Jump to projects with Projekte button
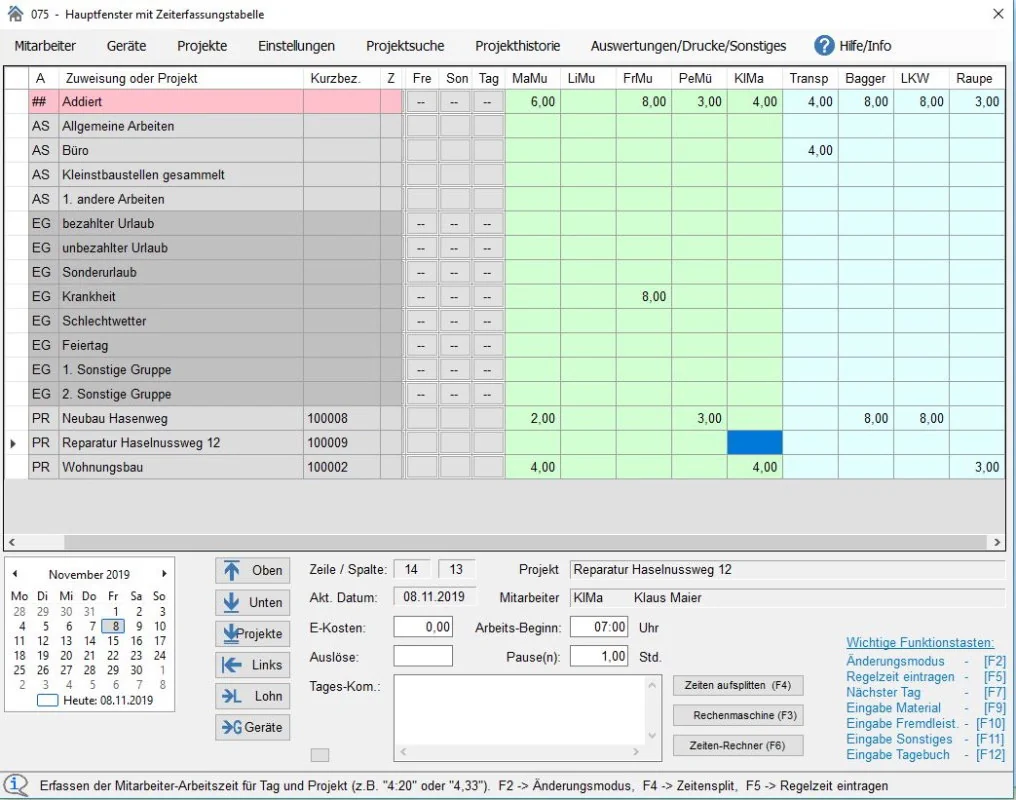 (252, 634)
